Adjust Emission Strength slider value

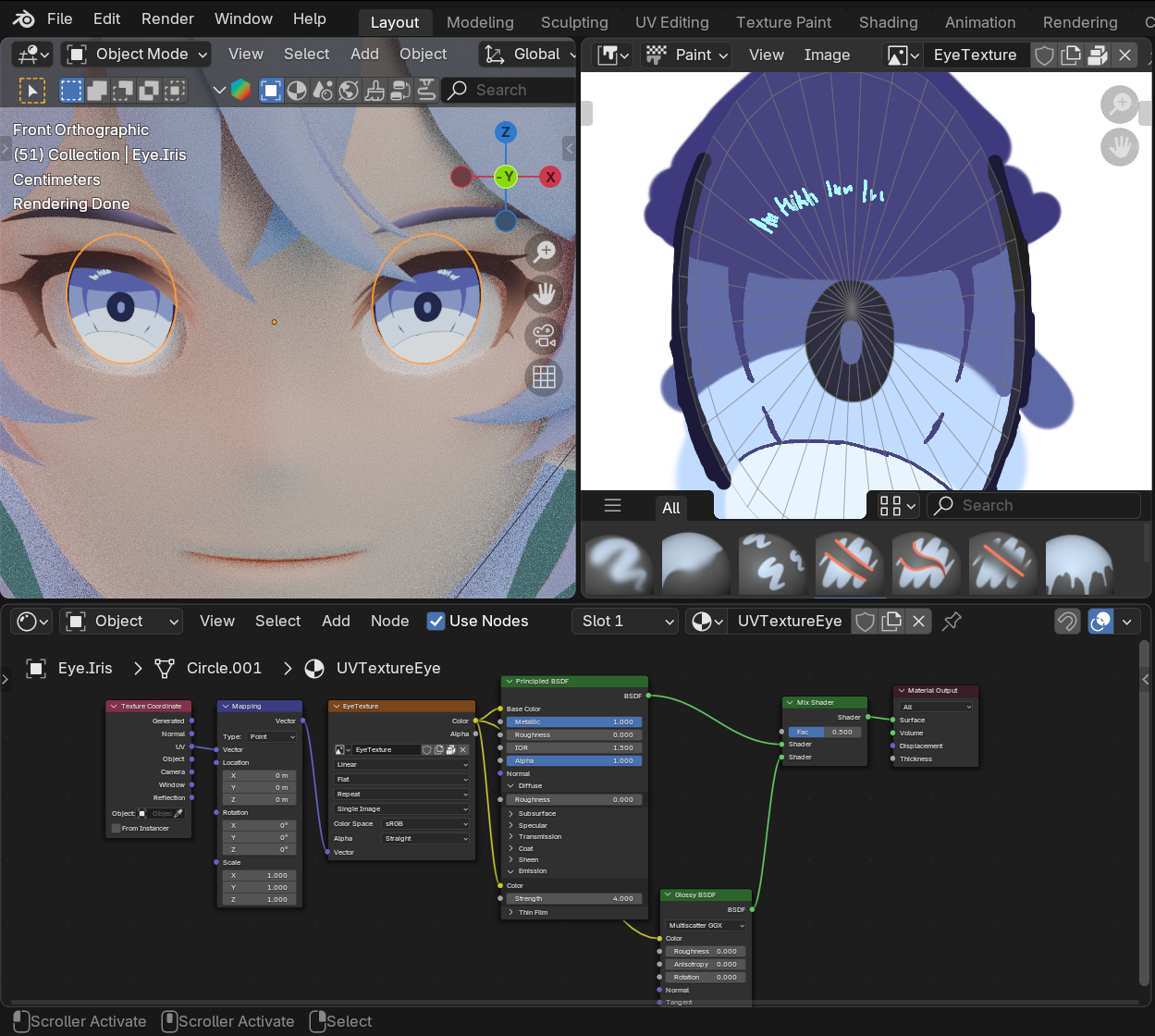click(573, 898)
